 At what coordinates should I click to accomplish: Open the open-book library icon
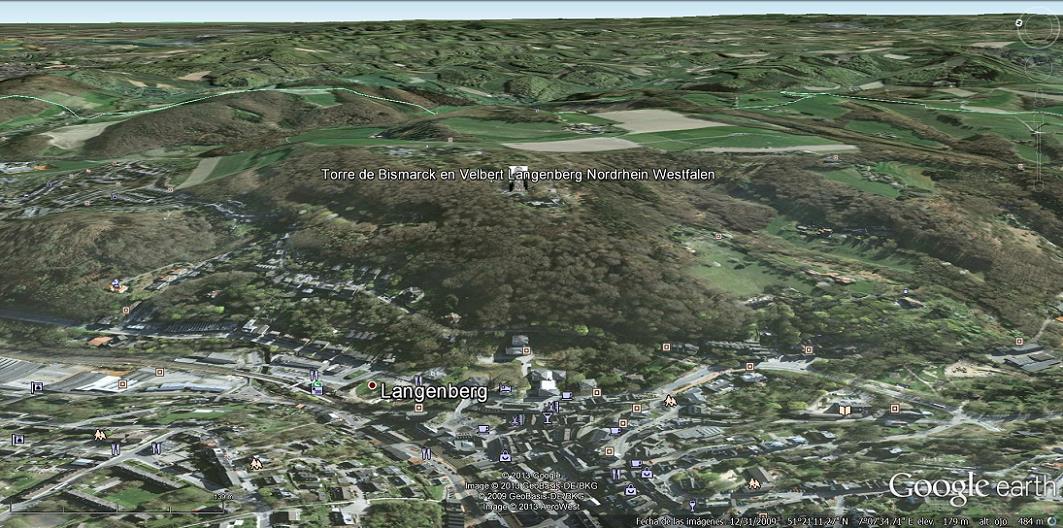pos(845,409)
